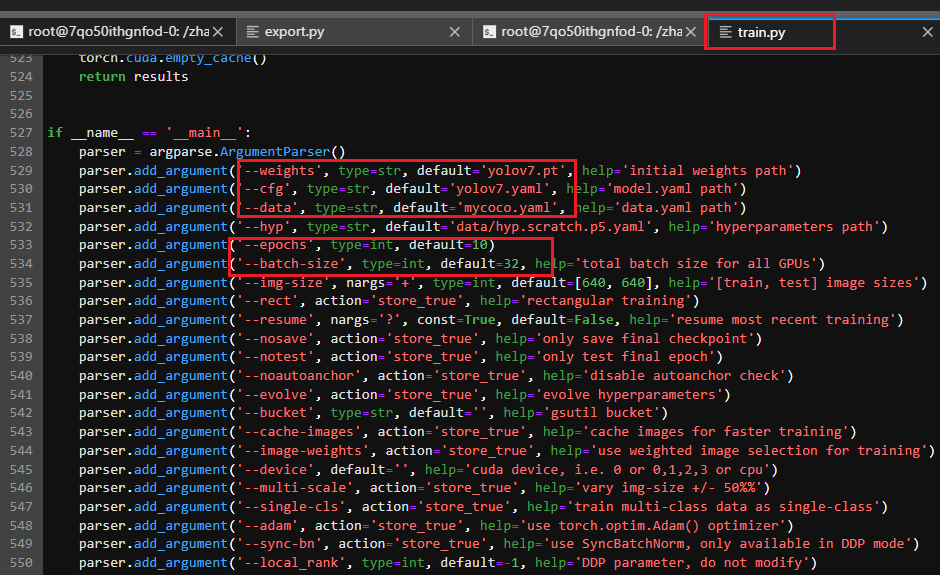Click '--resume' argument string
The height and width of the screenshot is (575, 940).
pyautogui.click(x=276, y=320)
